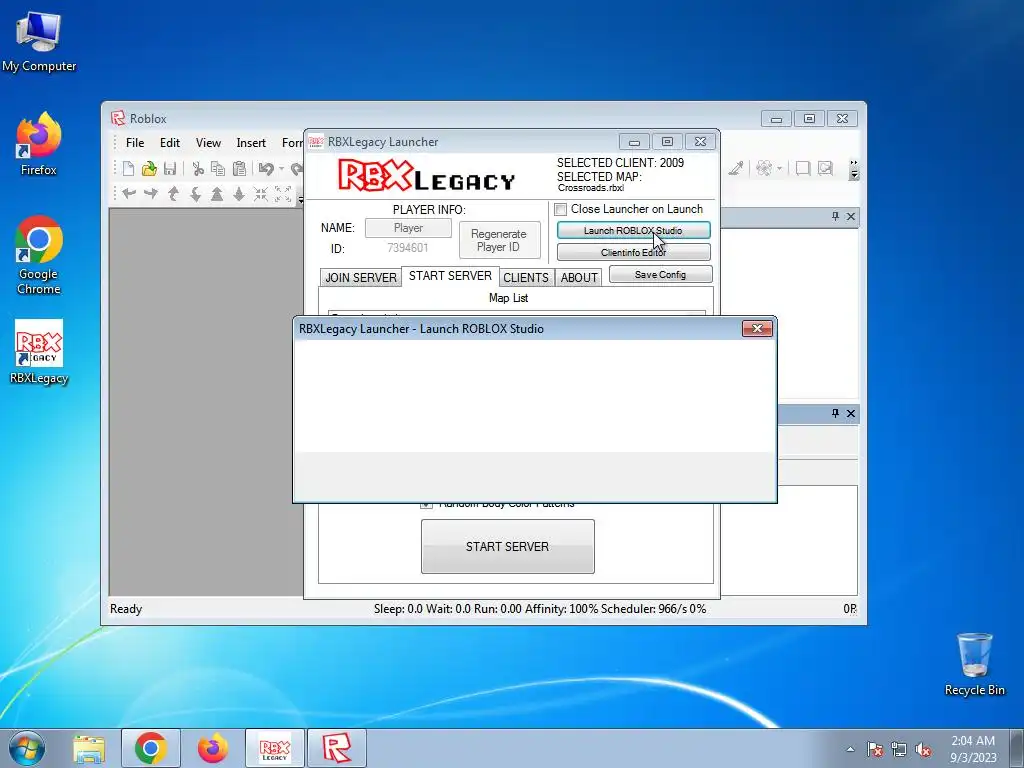1024x768 pixels.
Task: Switch to the ABOUT tab
Action: point(579,278)
